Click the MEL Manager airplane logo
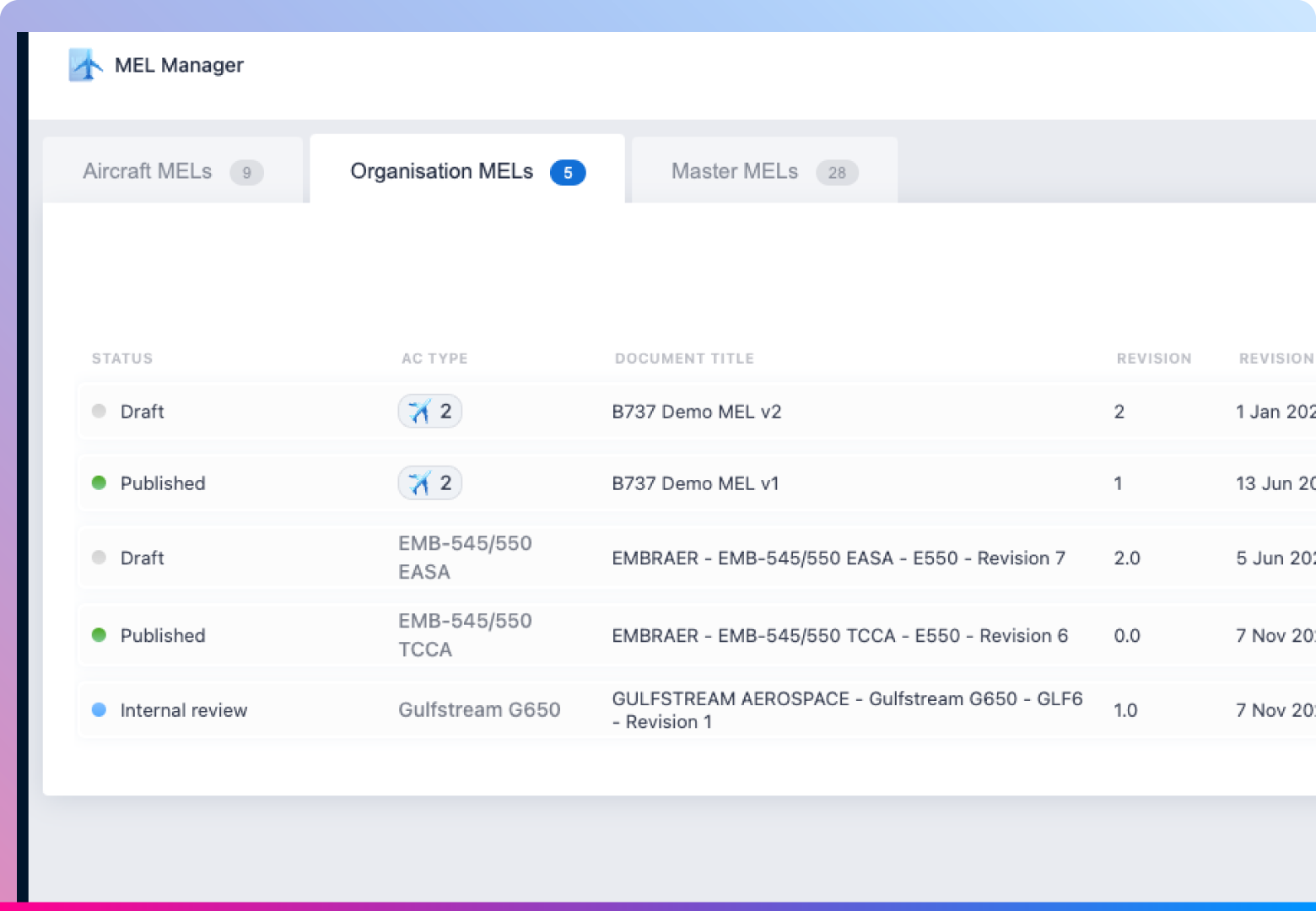The image size is (1316, 911). (x=85, y=65)
